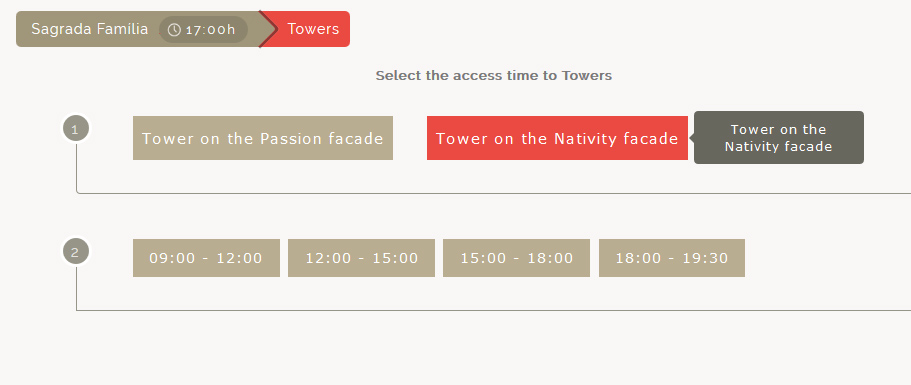Click the horizontal divider under tower options
Screen dimensions: 911x385
point(494,193)
